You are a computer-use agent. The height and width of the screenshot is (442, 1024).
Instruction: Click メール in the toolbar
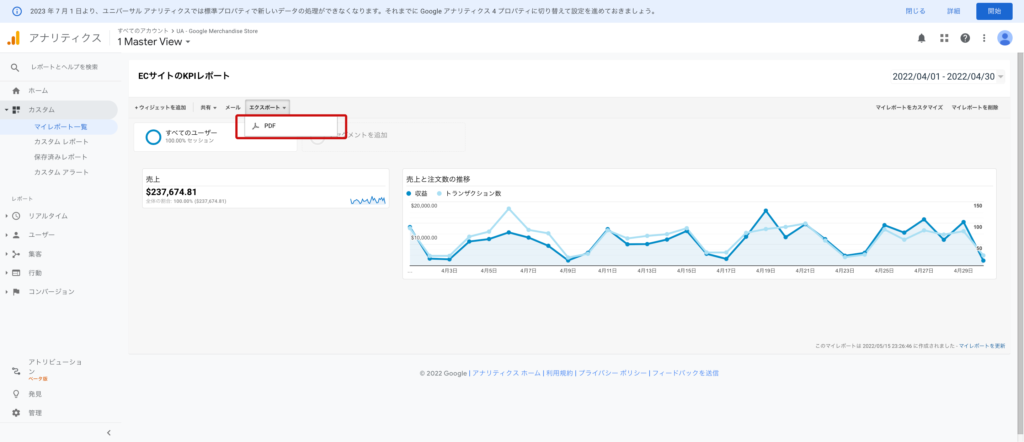pyautogui.click(x=232, y=107)
